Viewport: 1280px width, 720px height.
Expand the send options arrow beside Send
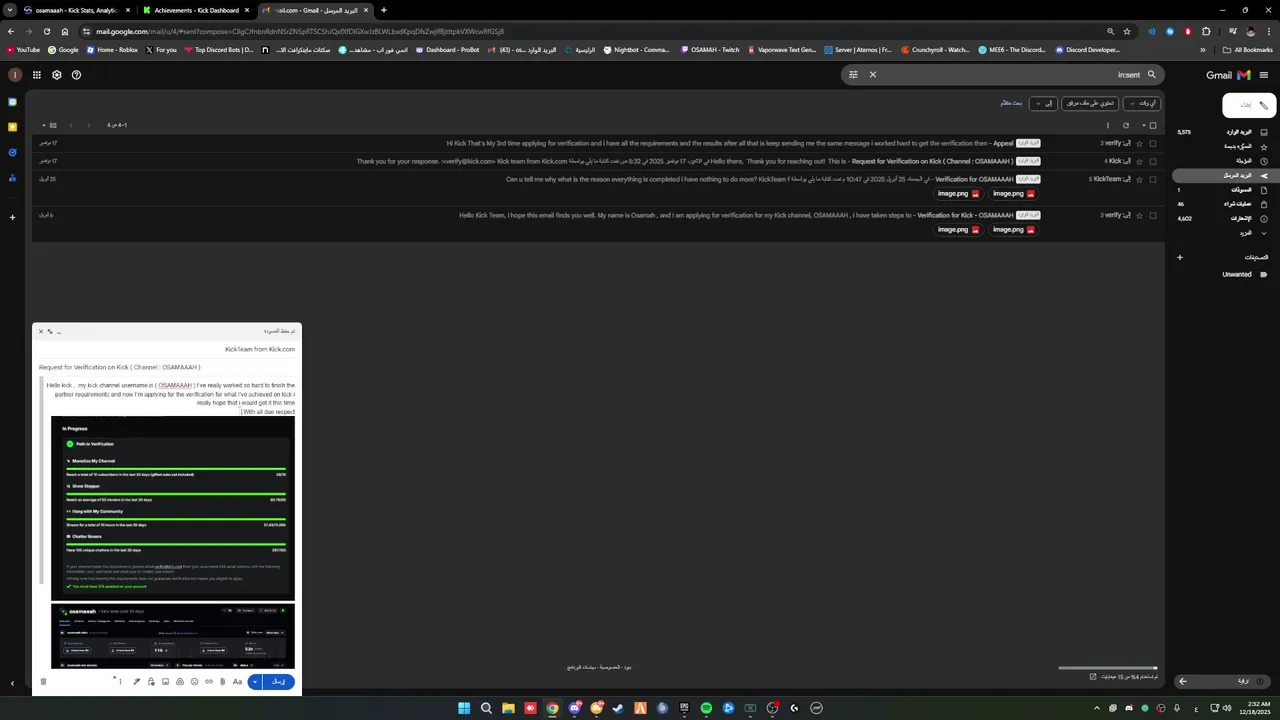(255, 682)
